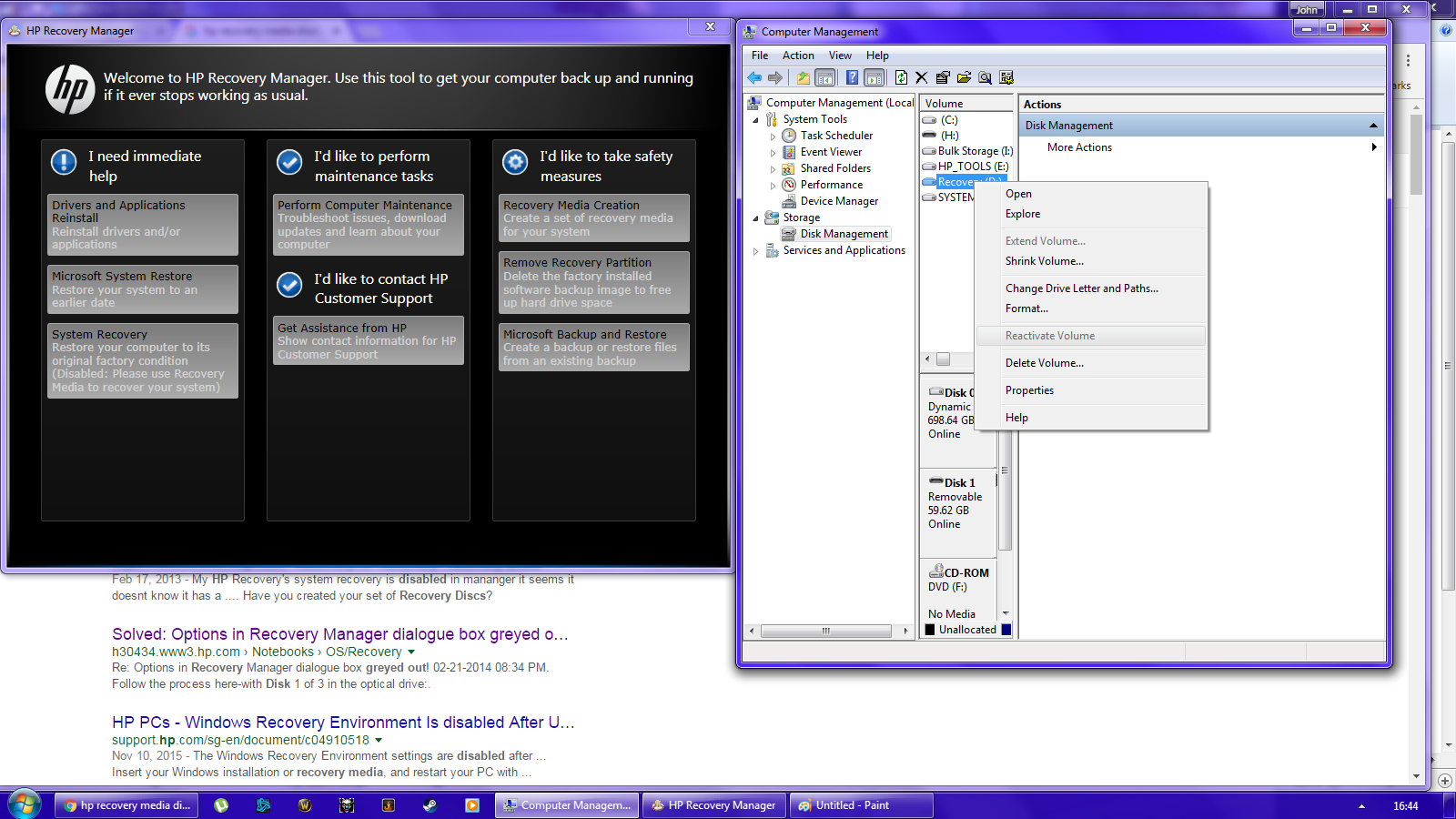Click console tree horizontal scrollbar

(827, 631)
